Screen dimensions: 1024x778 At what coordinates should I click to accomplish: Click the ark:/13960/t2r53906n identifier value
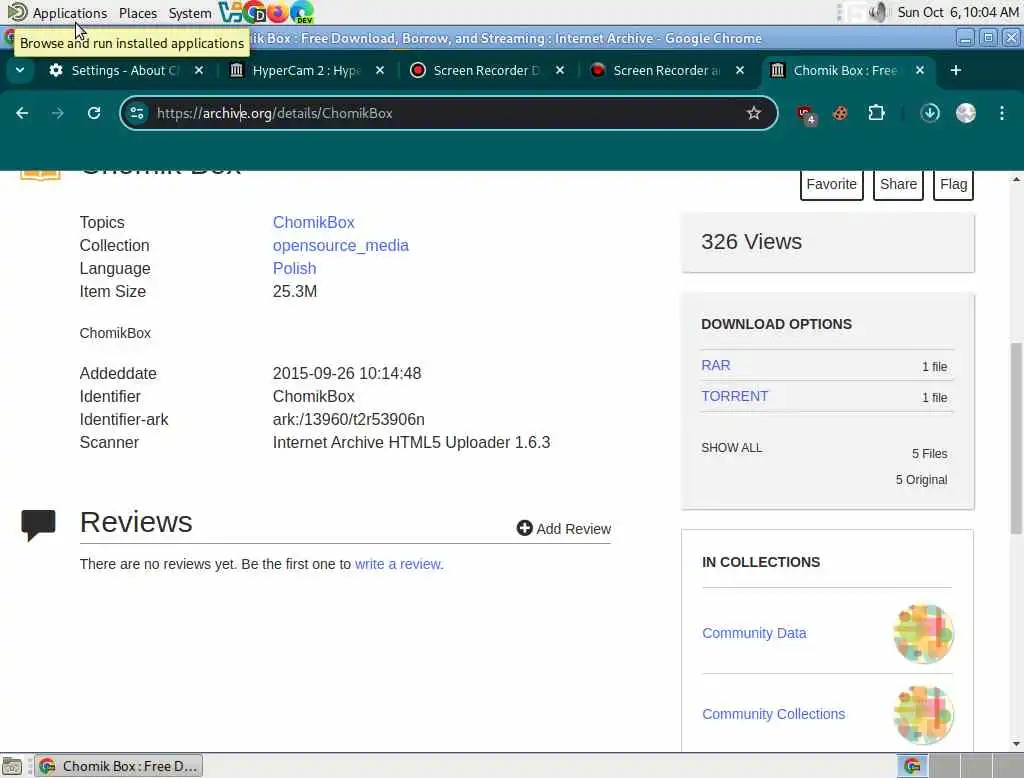(x=349, y=419)
